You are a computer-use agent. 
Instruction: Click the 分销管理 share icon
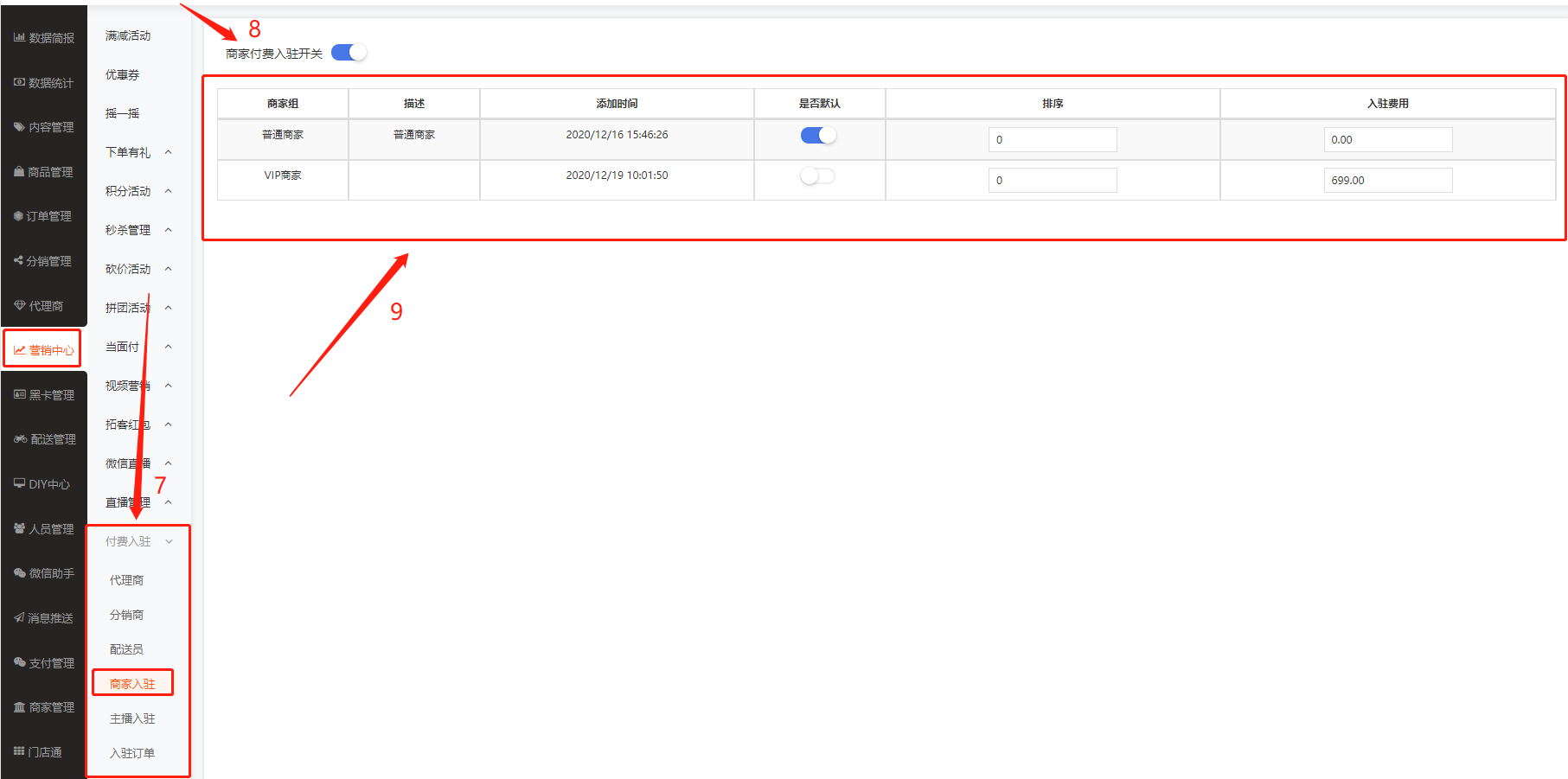click(18, 260)
